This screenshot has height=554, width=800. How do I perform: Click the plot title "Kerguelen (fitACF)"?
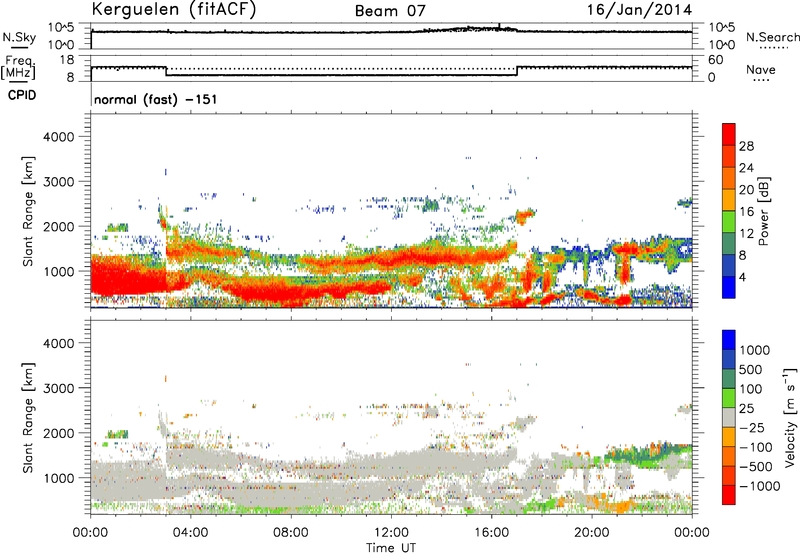point(173,10)
